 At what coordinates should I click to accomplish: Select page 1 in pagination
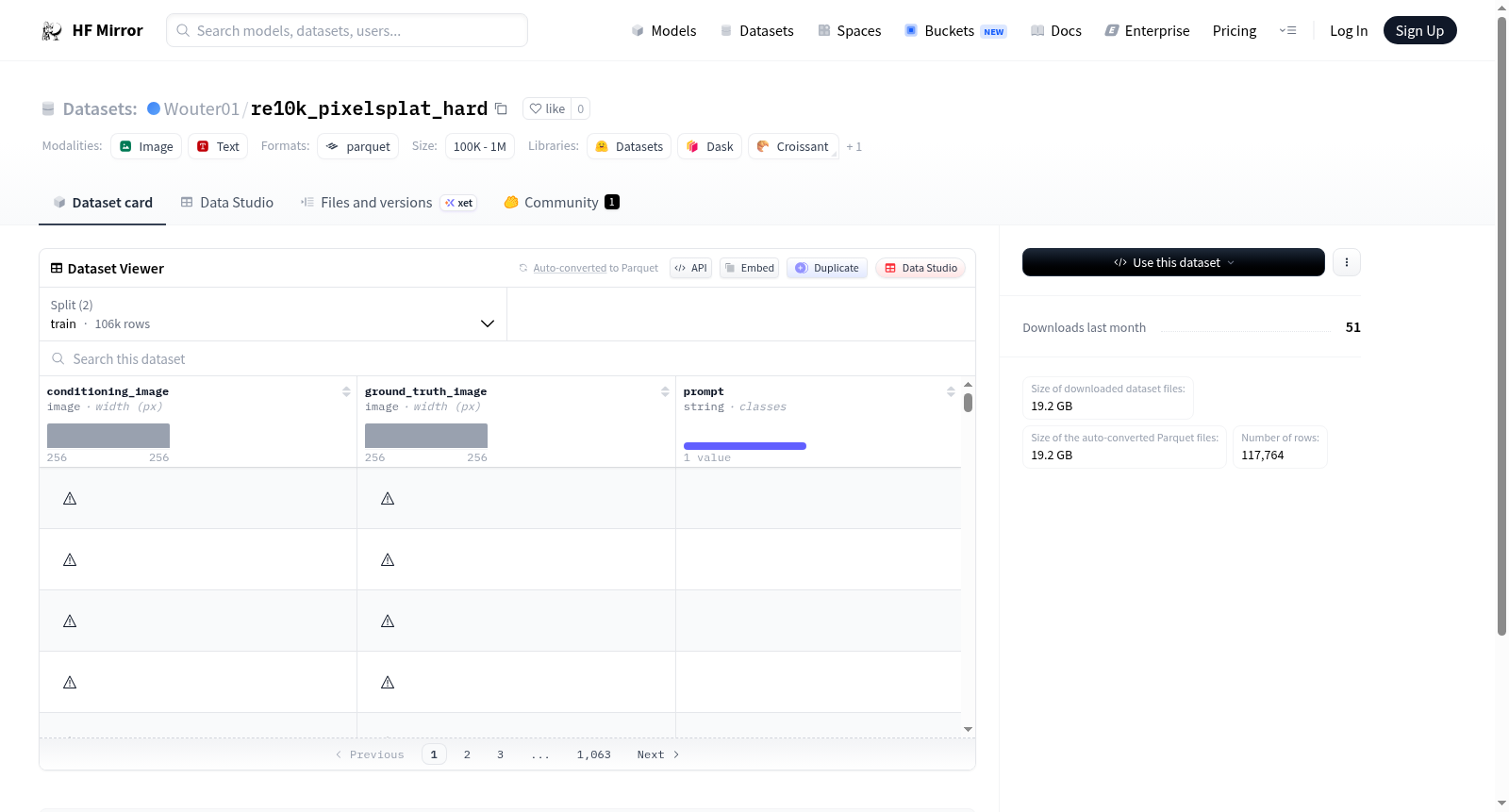(434, 754)
